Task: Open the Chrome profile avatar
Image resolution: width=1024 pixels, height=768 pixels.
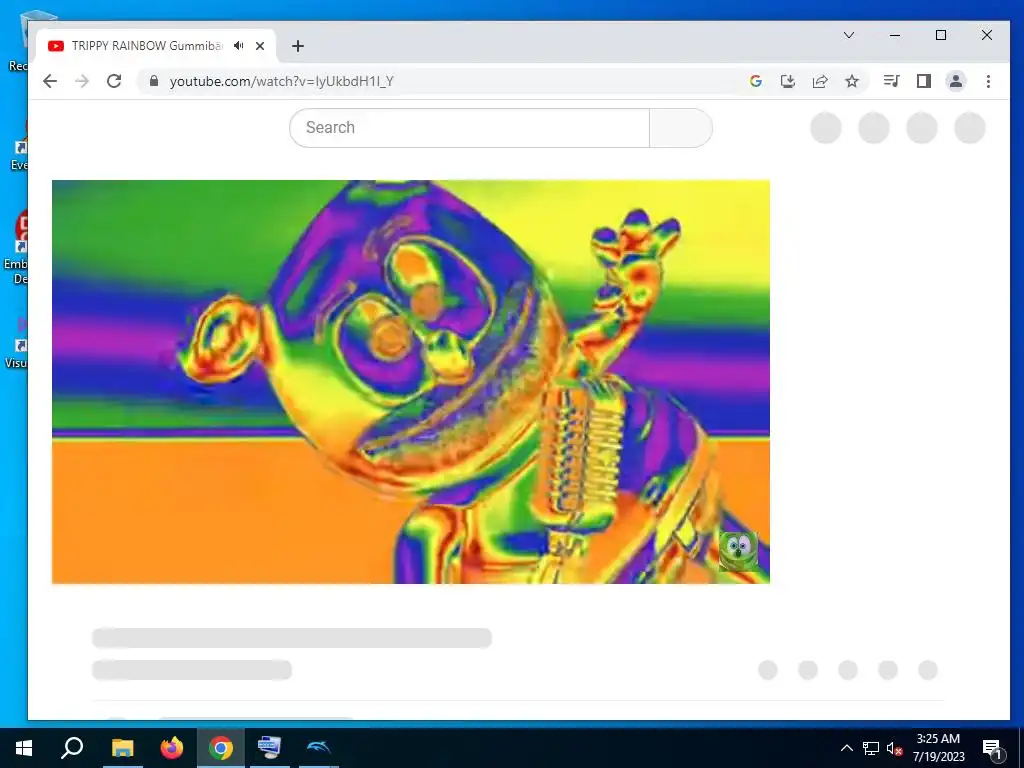Action: point(955,81)
